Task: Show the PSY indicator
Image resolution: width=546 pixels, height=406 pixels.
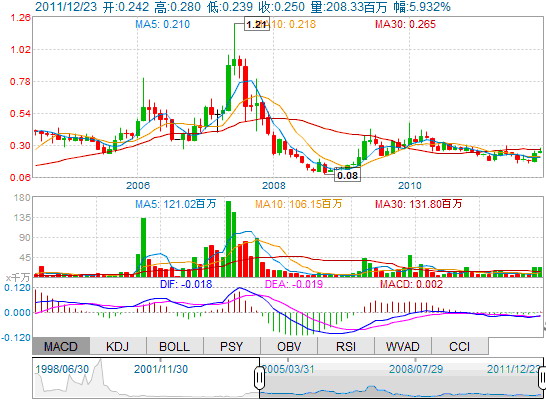Action: point(232,346)
